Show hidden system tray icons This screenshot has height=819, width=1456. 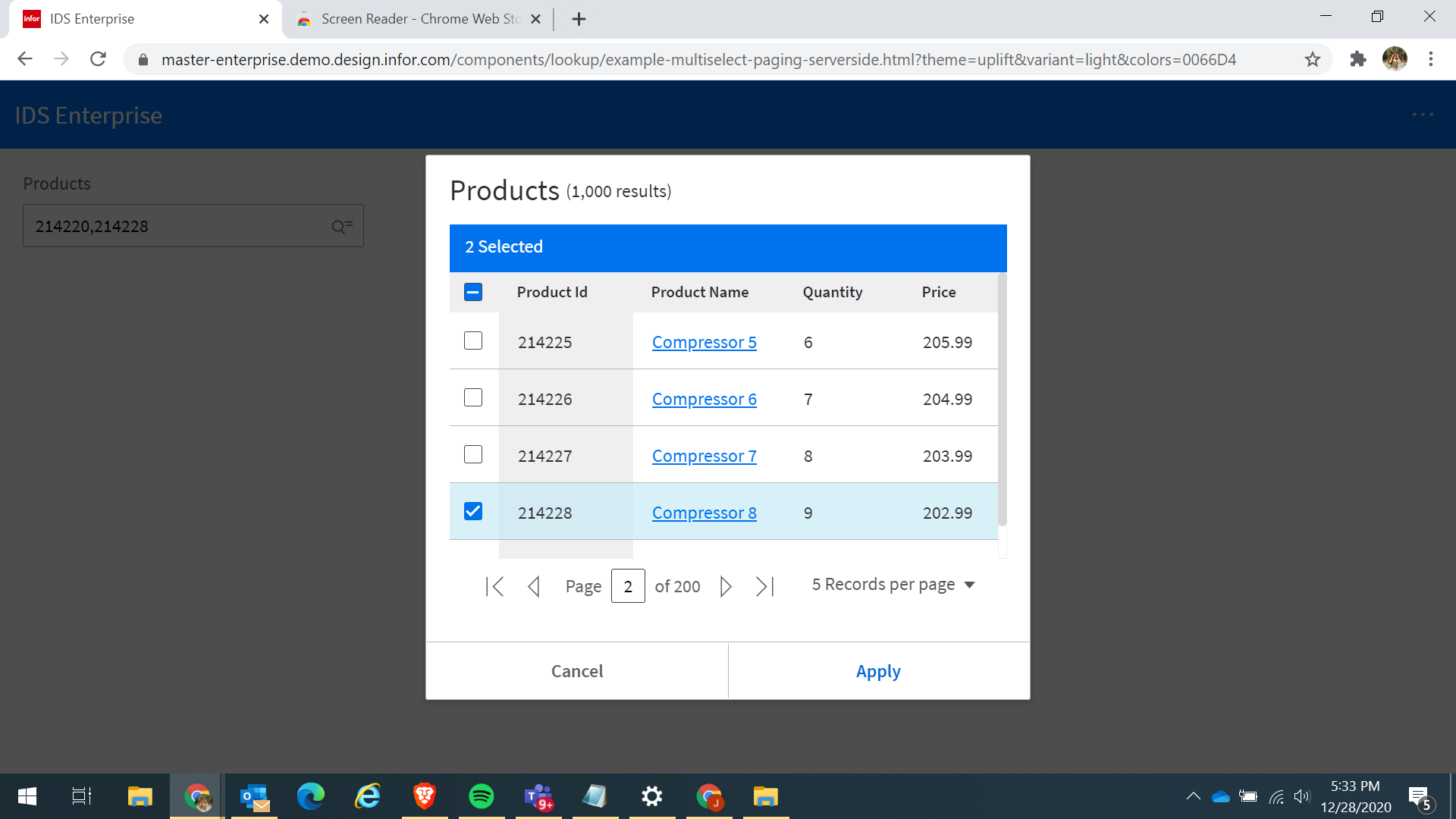(1193, 796)
